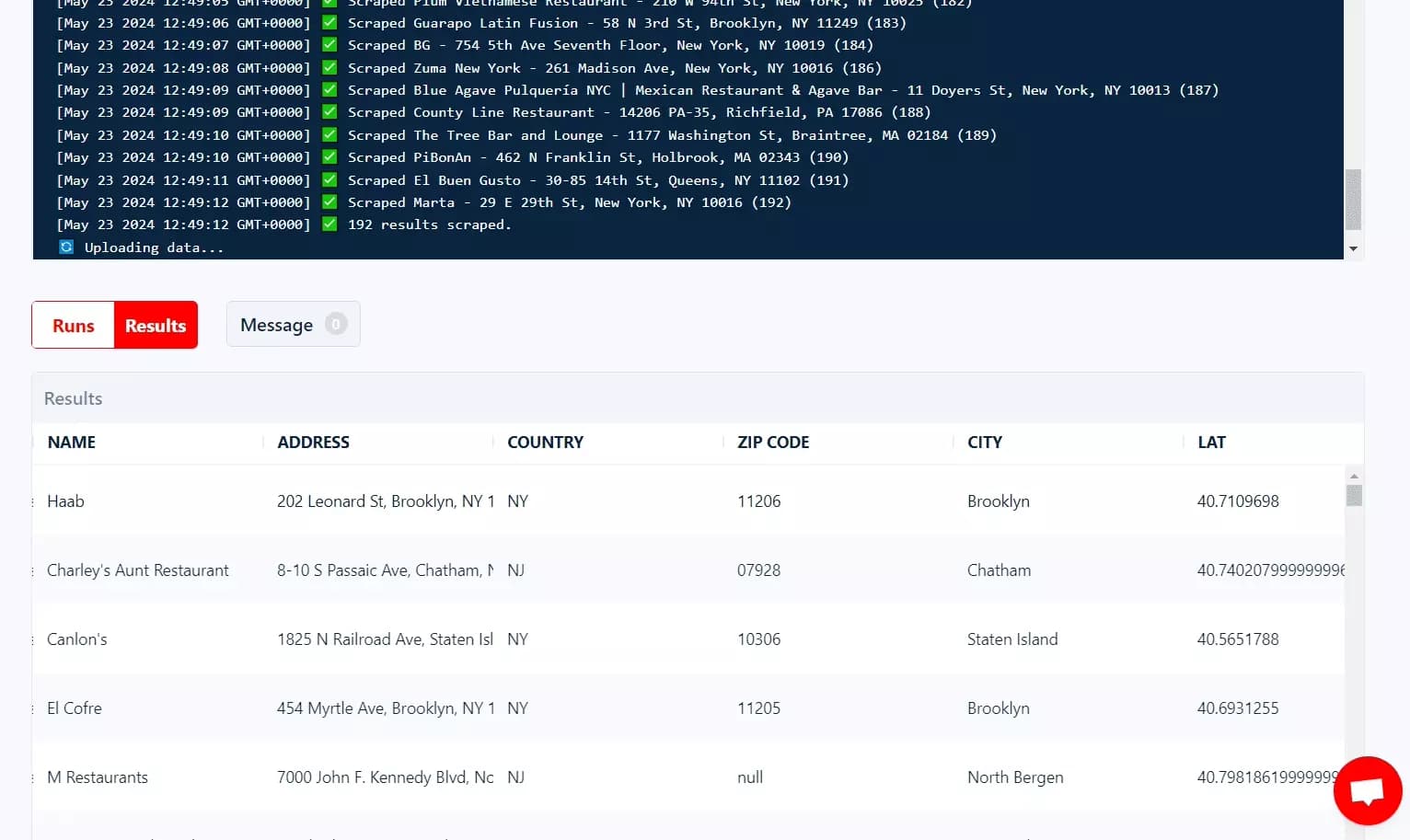Image resolution: width=1410 pixels, height=840 pixels.
Task: Click the CITY column header
Action: click(x=984, y=443)
